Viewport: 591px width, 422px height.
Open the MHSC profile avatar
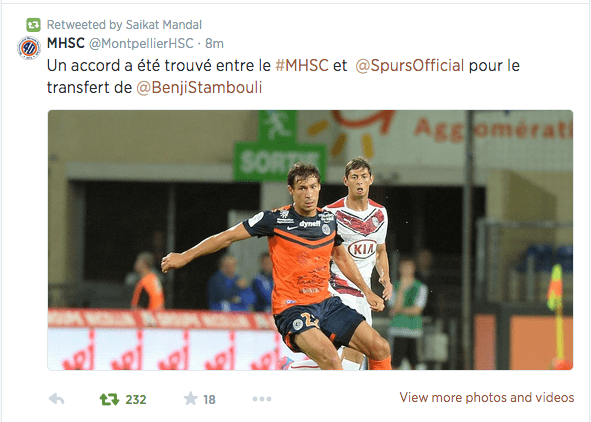[x=29, y=48]
